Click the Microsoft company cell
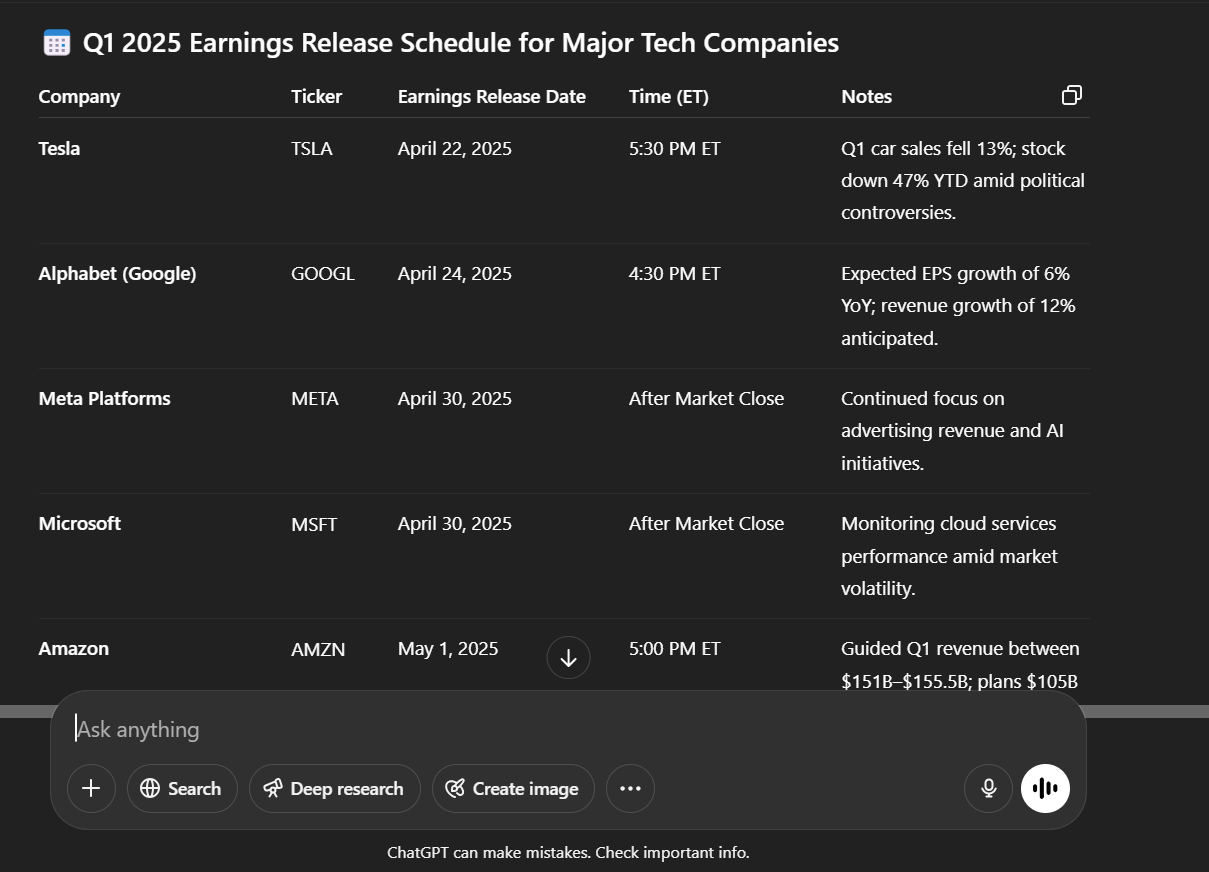Screen dimensions: 1209x872 point(79,524)
